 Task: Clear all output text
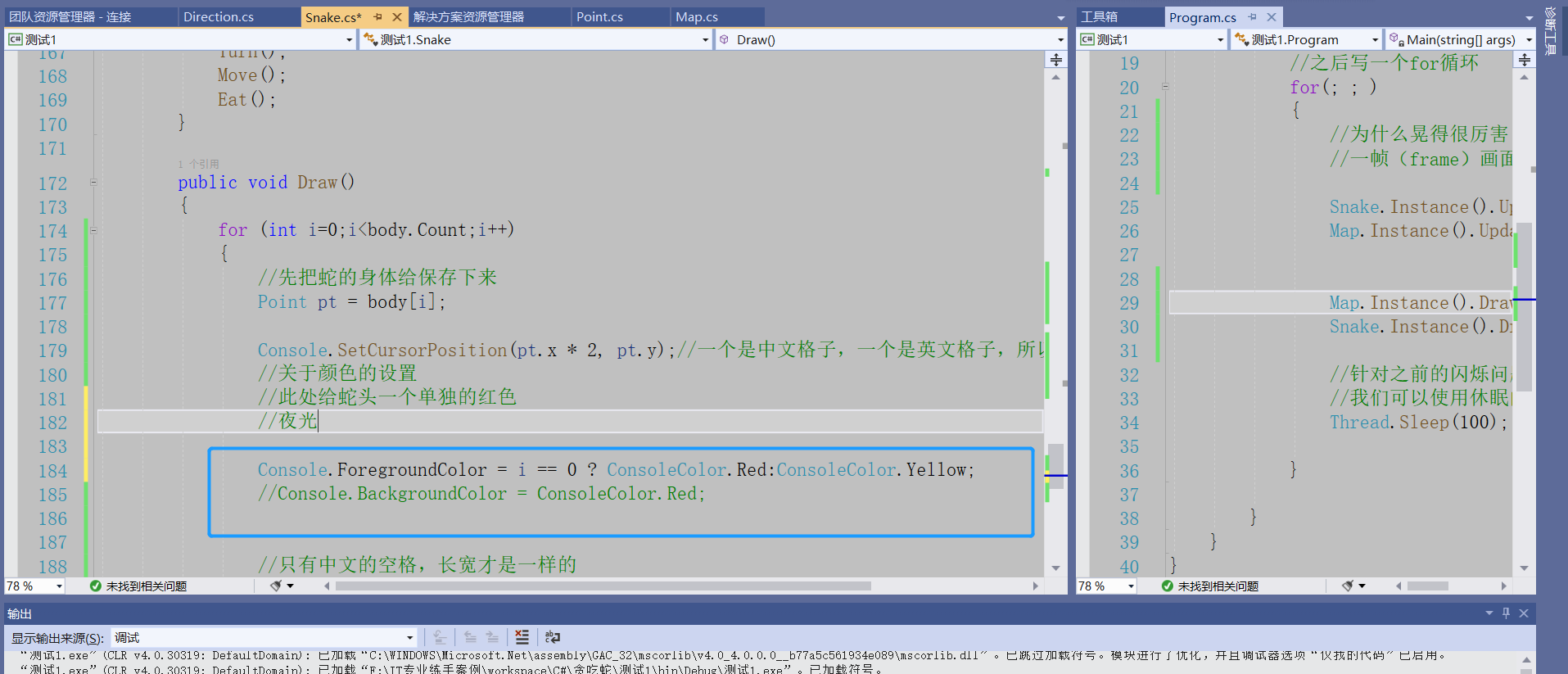click(x=522, y=637)
